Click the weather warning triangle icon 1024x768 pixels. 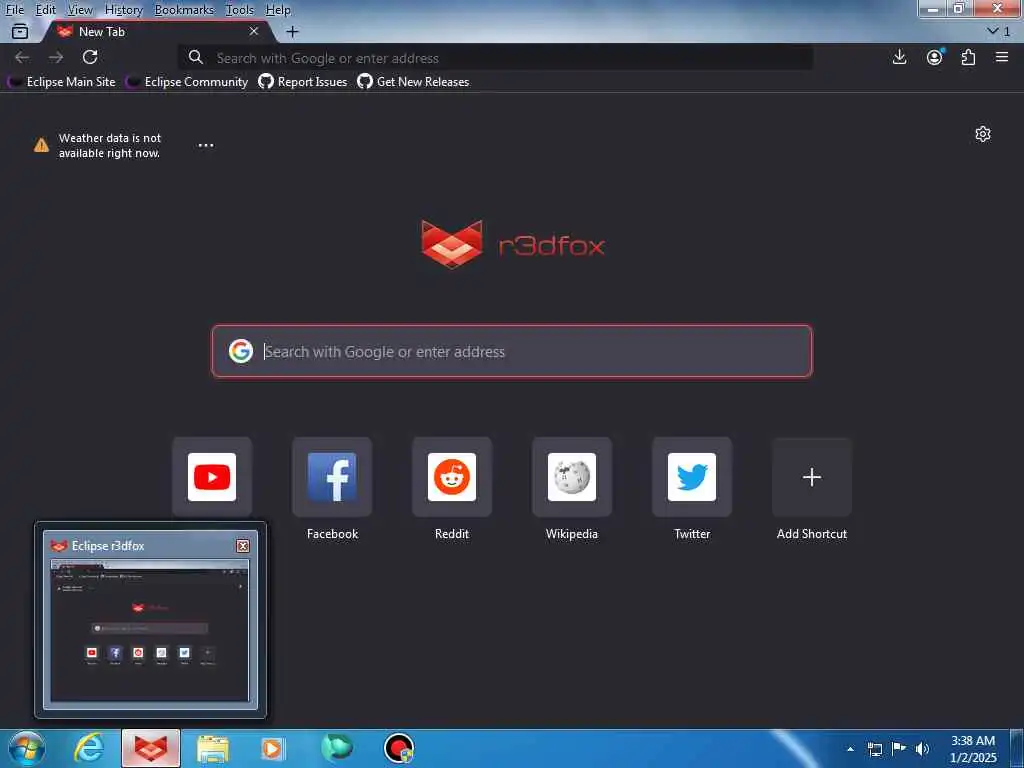(41, 145)
